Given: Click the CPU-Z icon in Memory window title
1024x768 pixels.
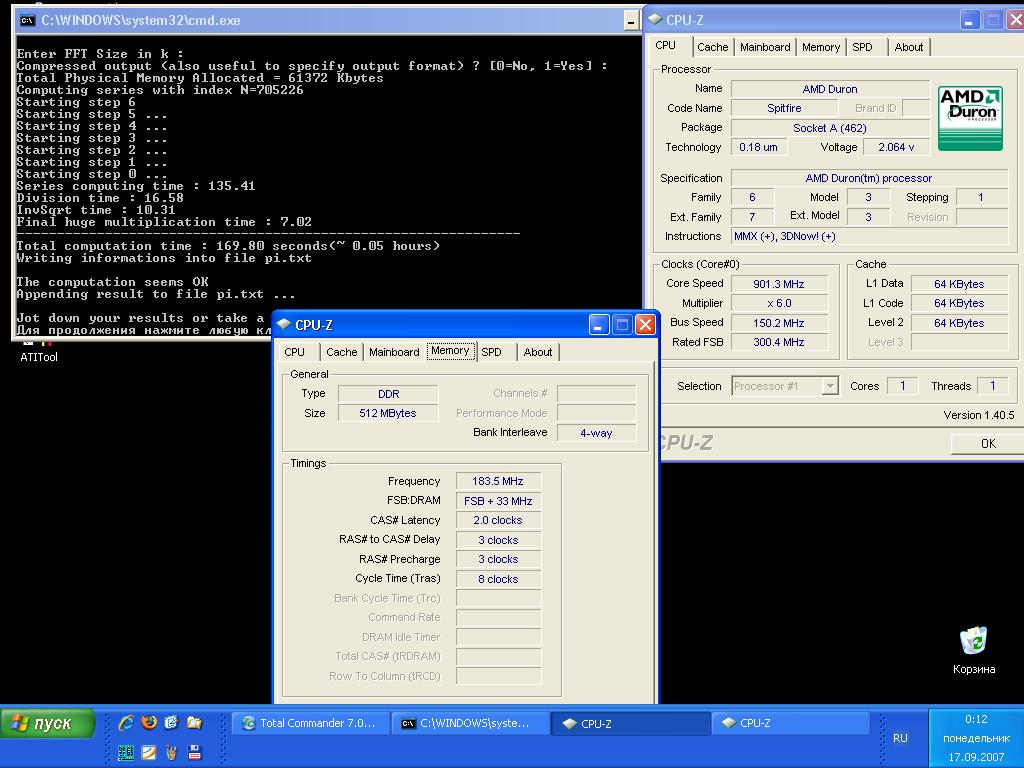Looking at the screenshot, I should coord(284,325).
